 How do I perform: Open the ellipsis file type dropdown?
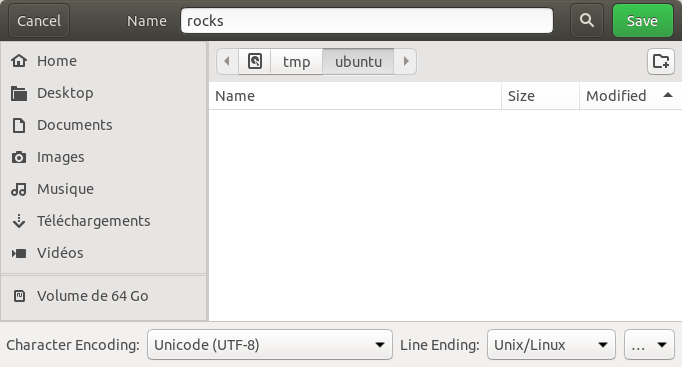[649, 345]
